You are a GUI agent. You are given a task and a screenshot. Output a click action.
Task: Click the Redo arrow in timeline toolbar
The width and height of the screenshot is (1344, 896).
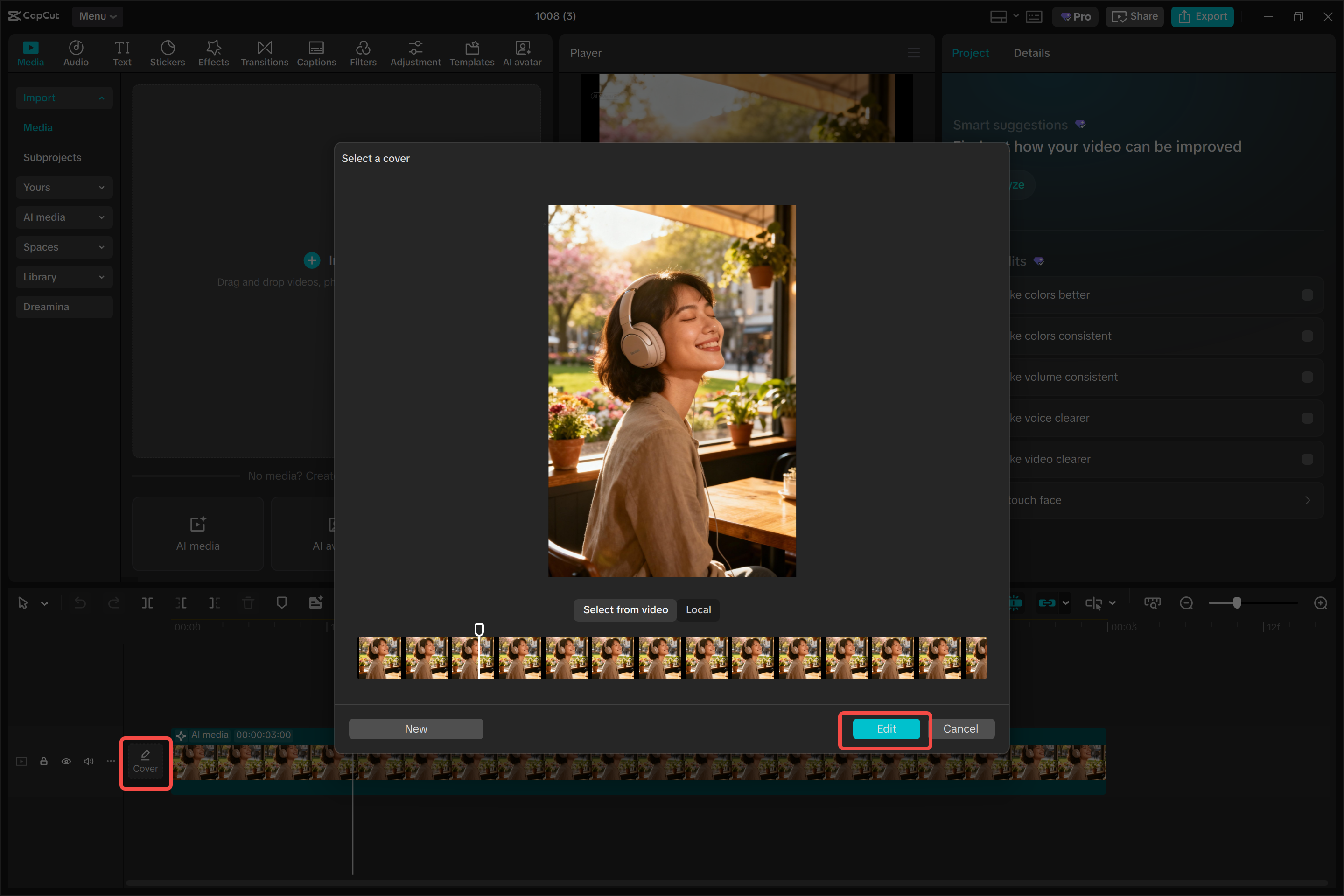(x=114, y=603)
